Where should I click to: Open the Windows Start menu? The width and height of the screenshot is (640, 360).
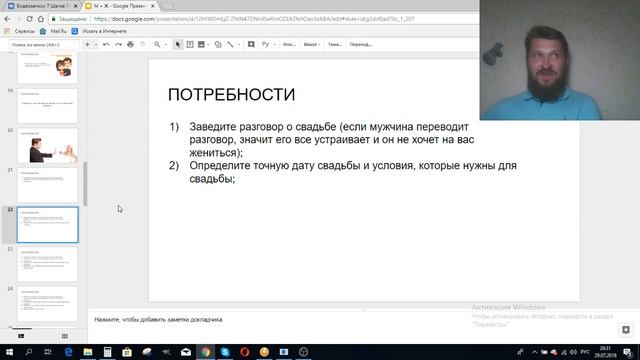tap(9, 352)
